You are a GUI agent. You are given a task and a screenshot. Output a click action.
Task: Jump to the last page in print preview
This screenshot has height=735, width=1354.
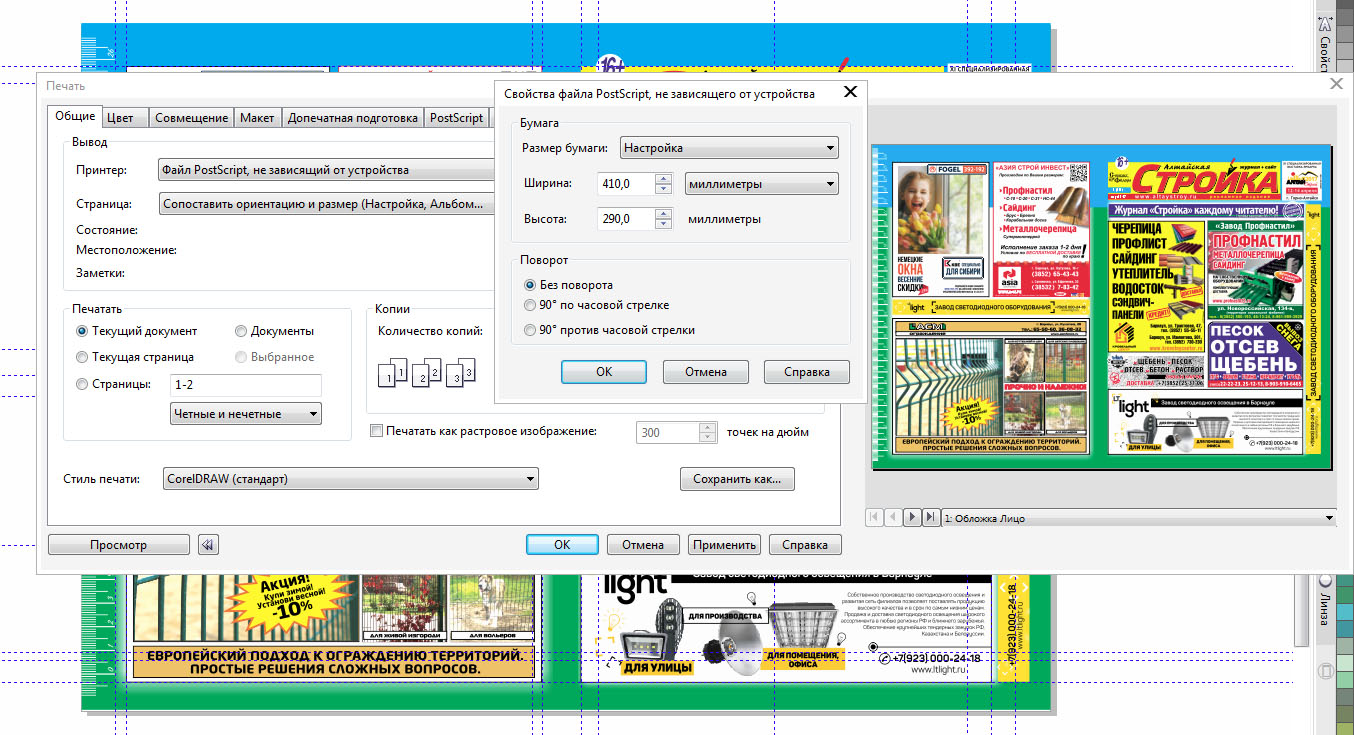[930, 517]
